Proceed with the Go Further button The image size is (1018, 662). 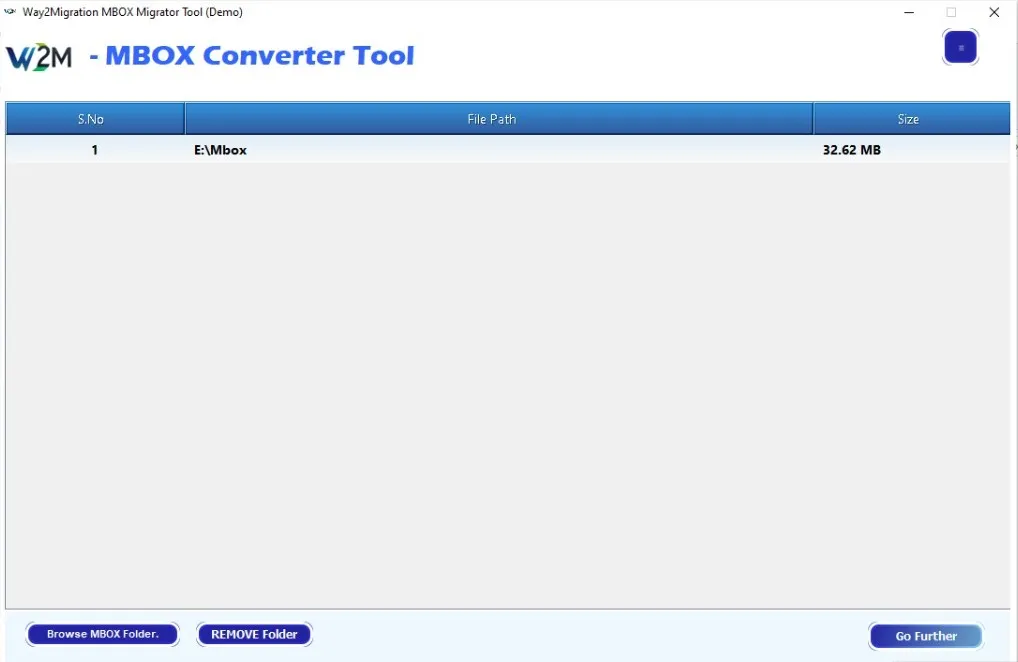tap(926, 636)
